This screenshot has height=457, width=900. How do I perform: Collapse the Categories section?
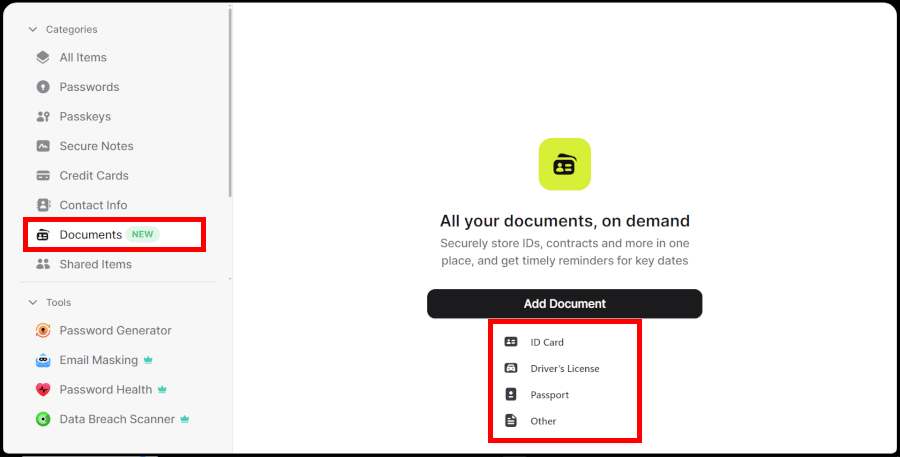(x=33, y=30)
